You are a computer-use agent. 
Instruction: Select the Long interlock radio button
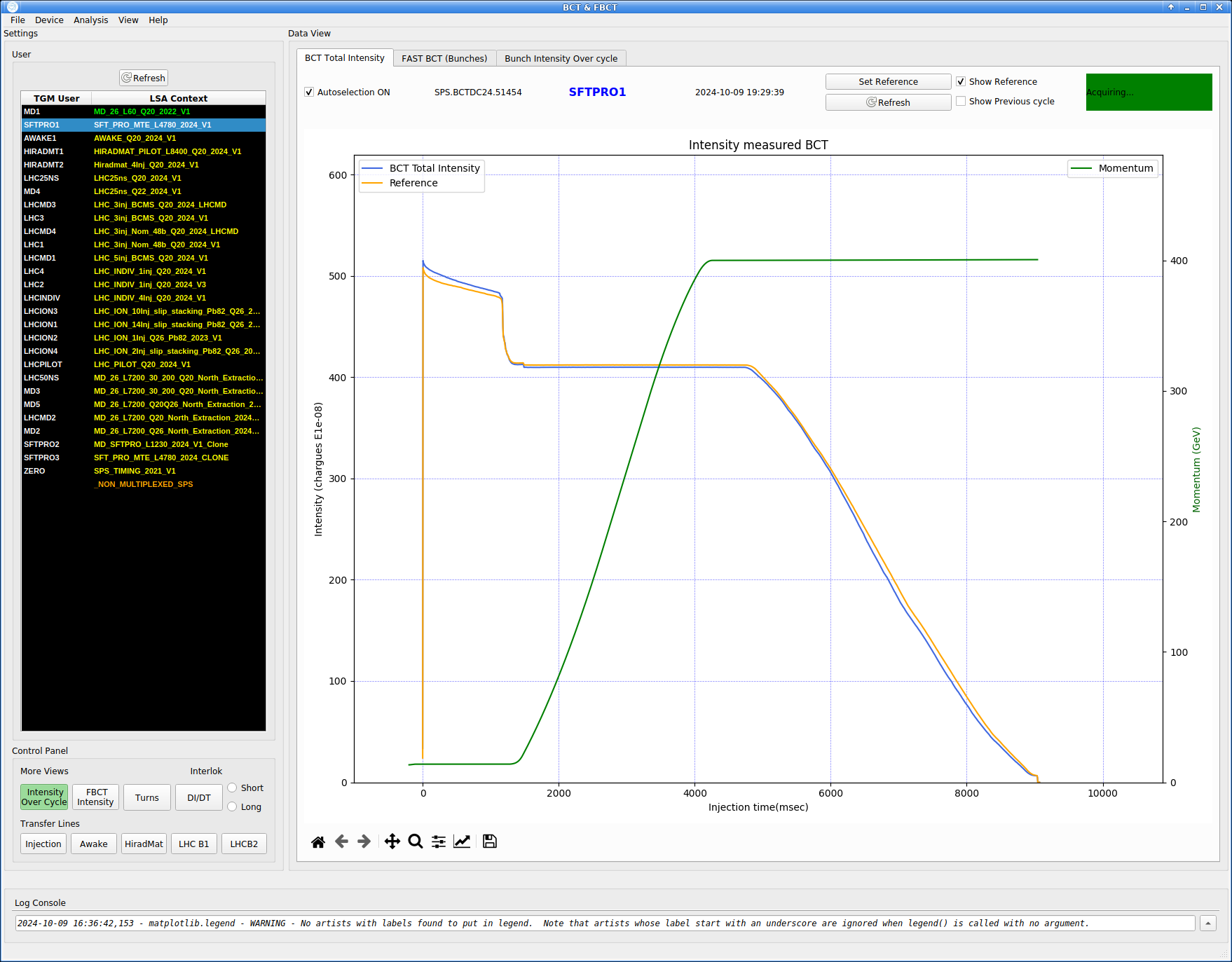click(x=233, y=807)
